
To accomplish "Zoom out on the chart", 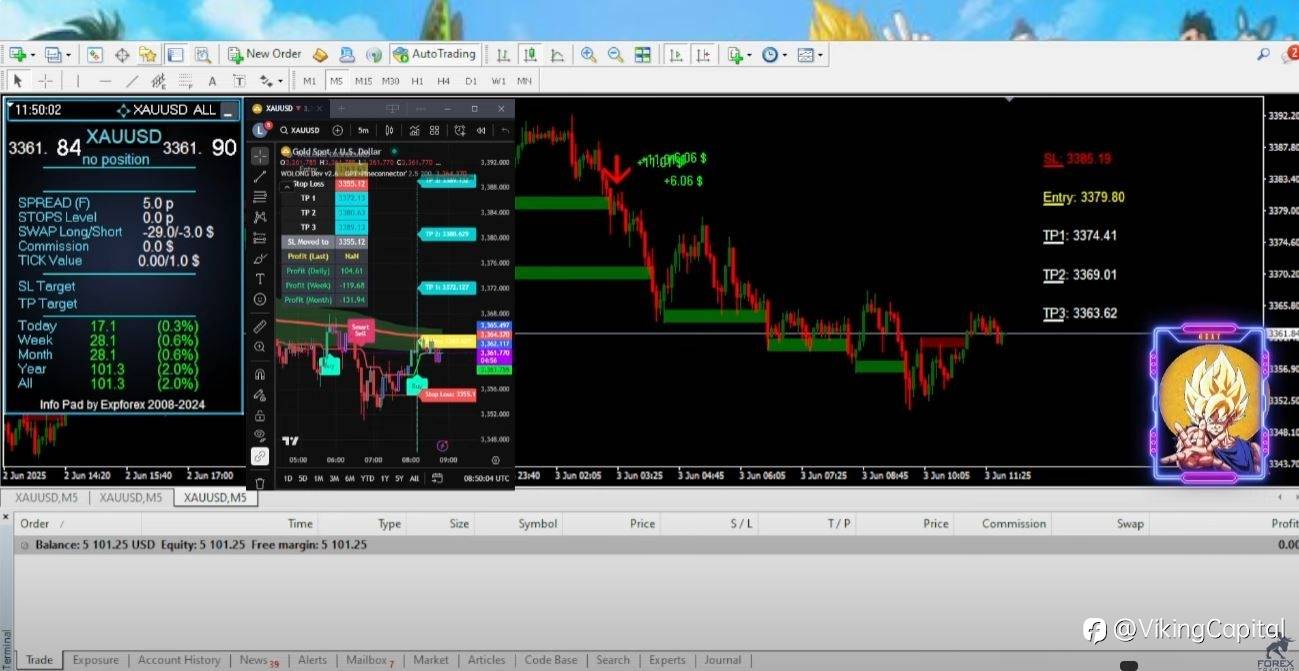I will tap(615, 55).
